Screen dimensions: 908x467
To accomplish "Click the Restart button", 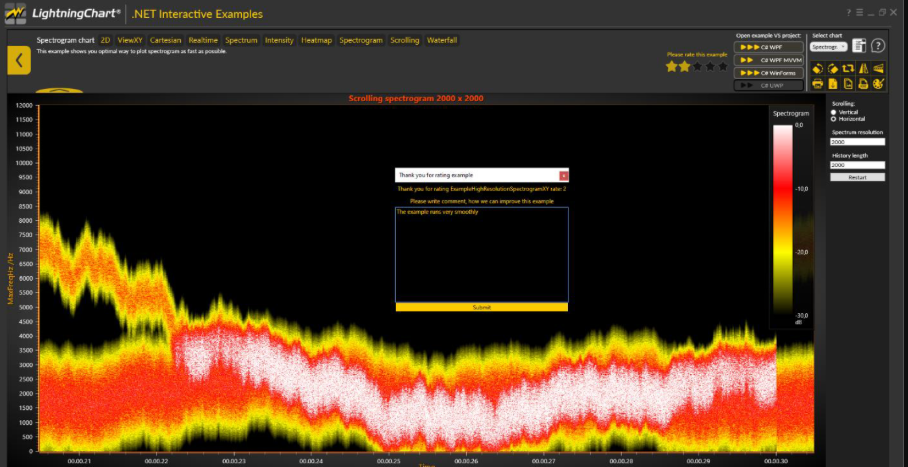I will 858,177.
